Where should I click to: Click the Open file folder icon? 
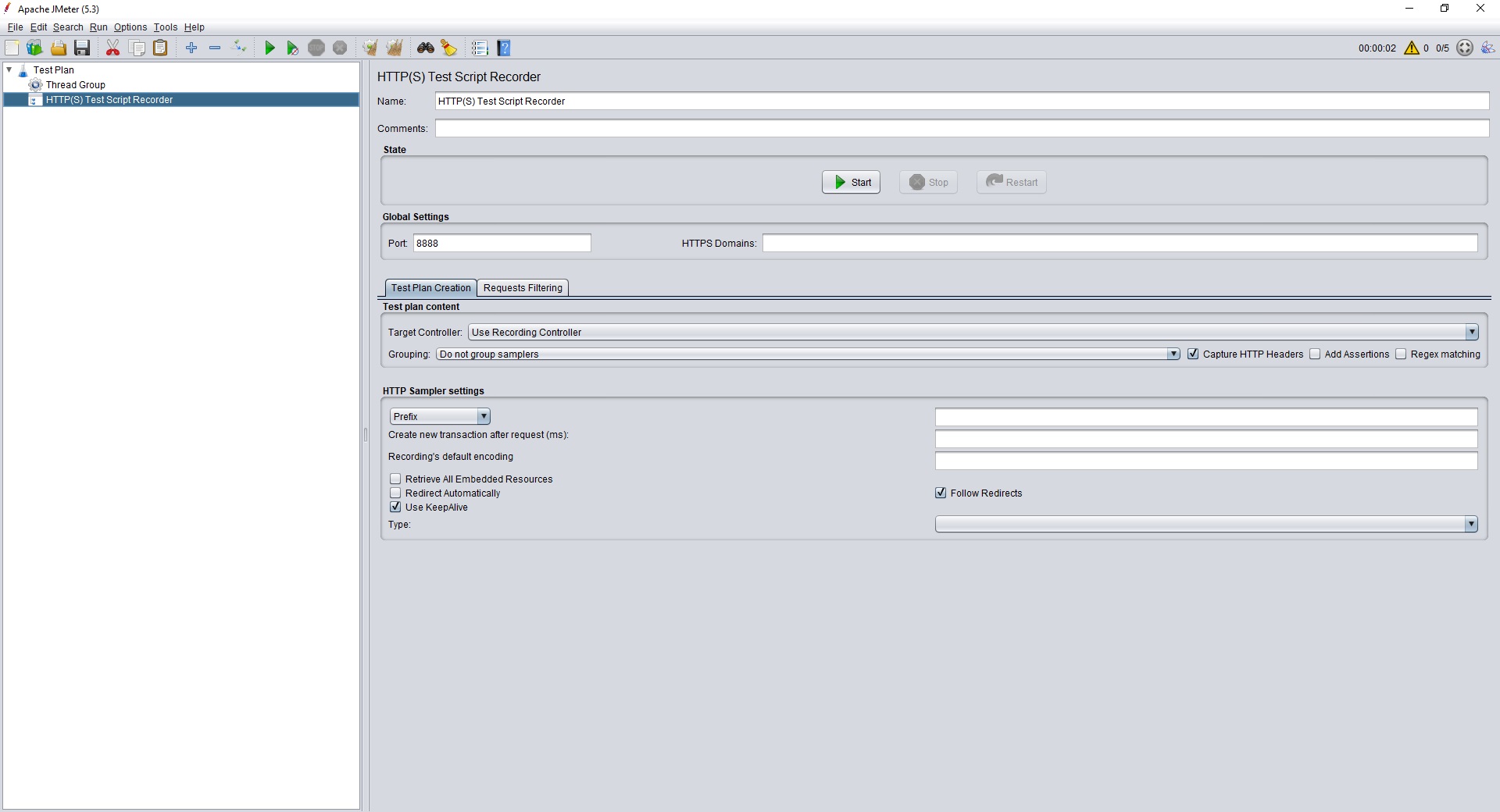point(59,48)
